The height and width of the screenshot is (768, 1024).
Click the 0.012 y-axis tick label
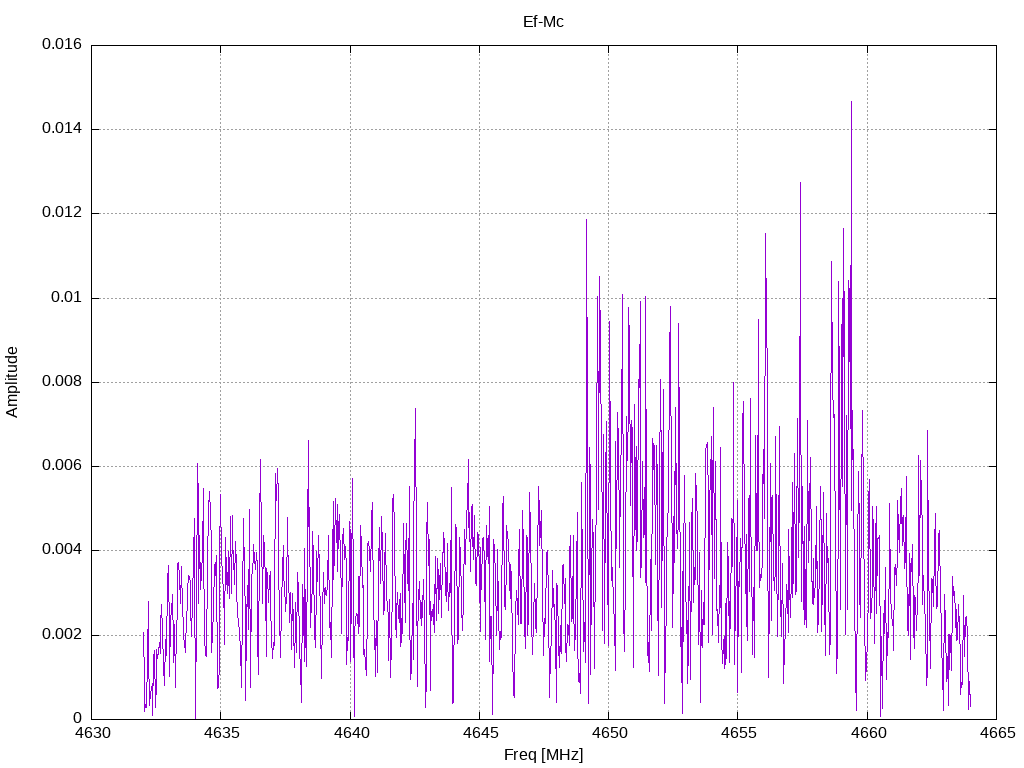tap(62, 213)
